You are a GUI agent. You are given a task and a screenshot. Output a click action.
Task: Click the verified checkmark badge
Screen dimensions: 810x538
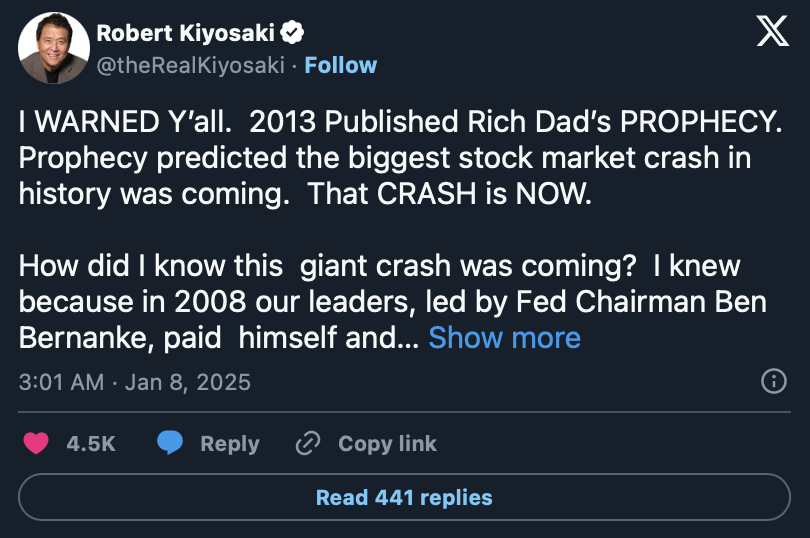coord(292,33)
